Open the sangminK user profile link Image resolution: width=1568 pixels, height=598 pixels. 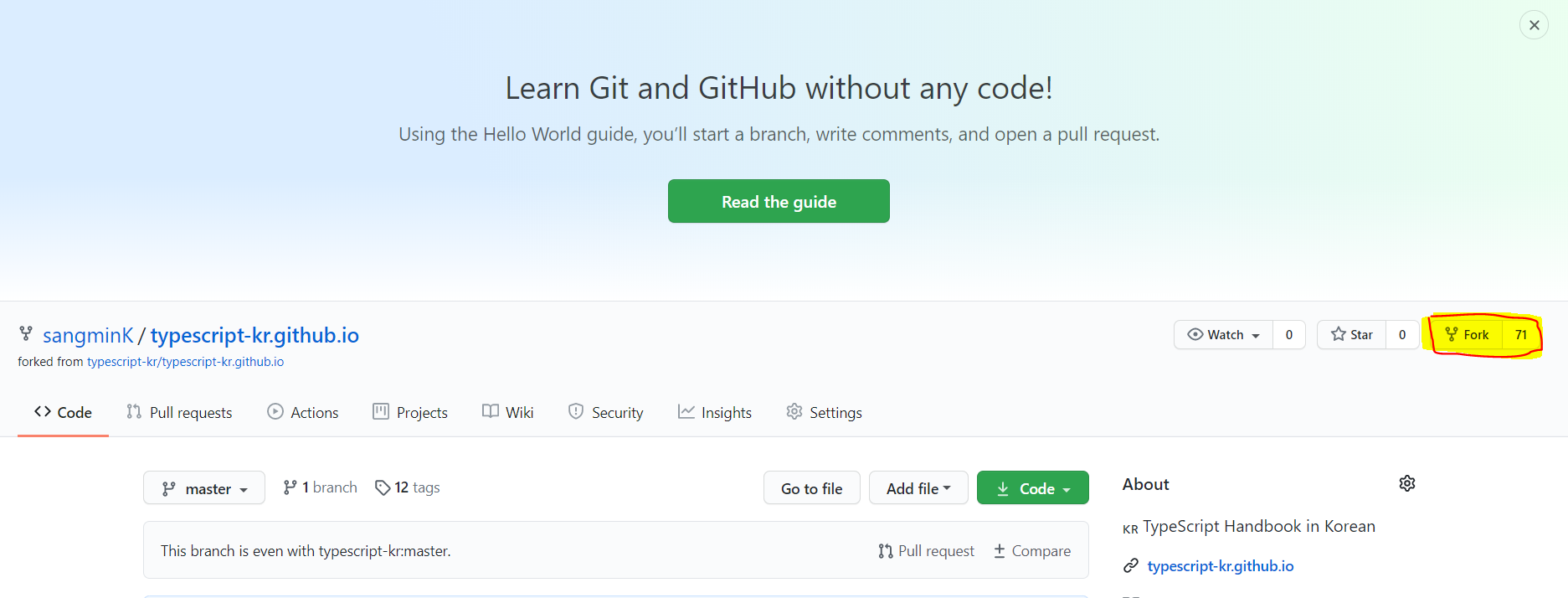[88, 335]
